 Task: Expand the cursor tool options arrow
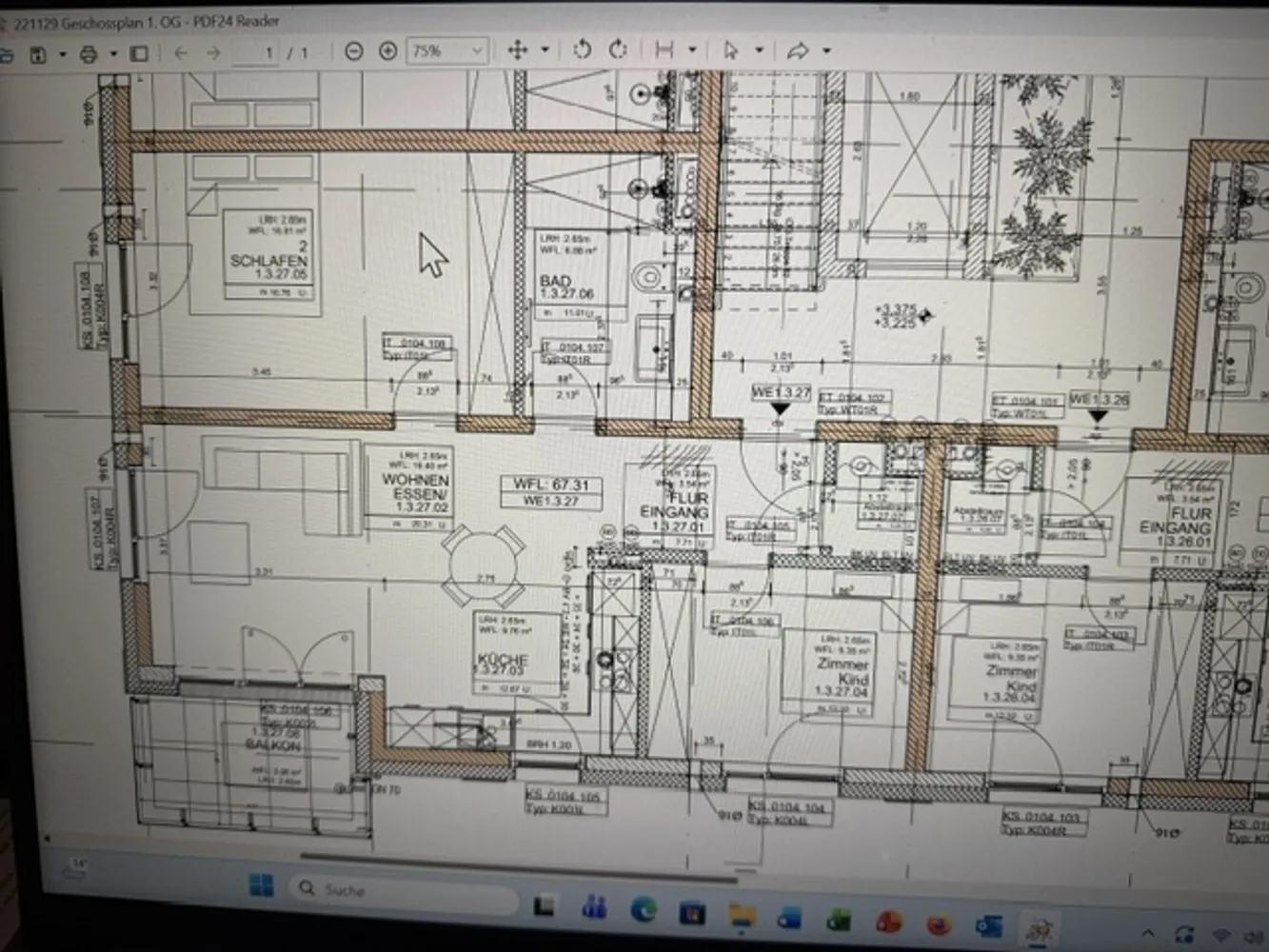(759, 50)
